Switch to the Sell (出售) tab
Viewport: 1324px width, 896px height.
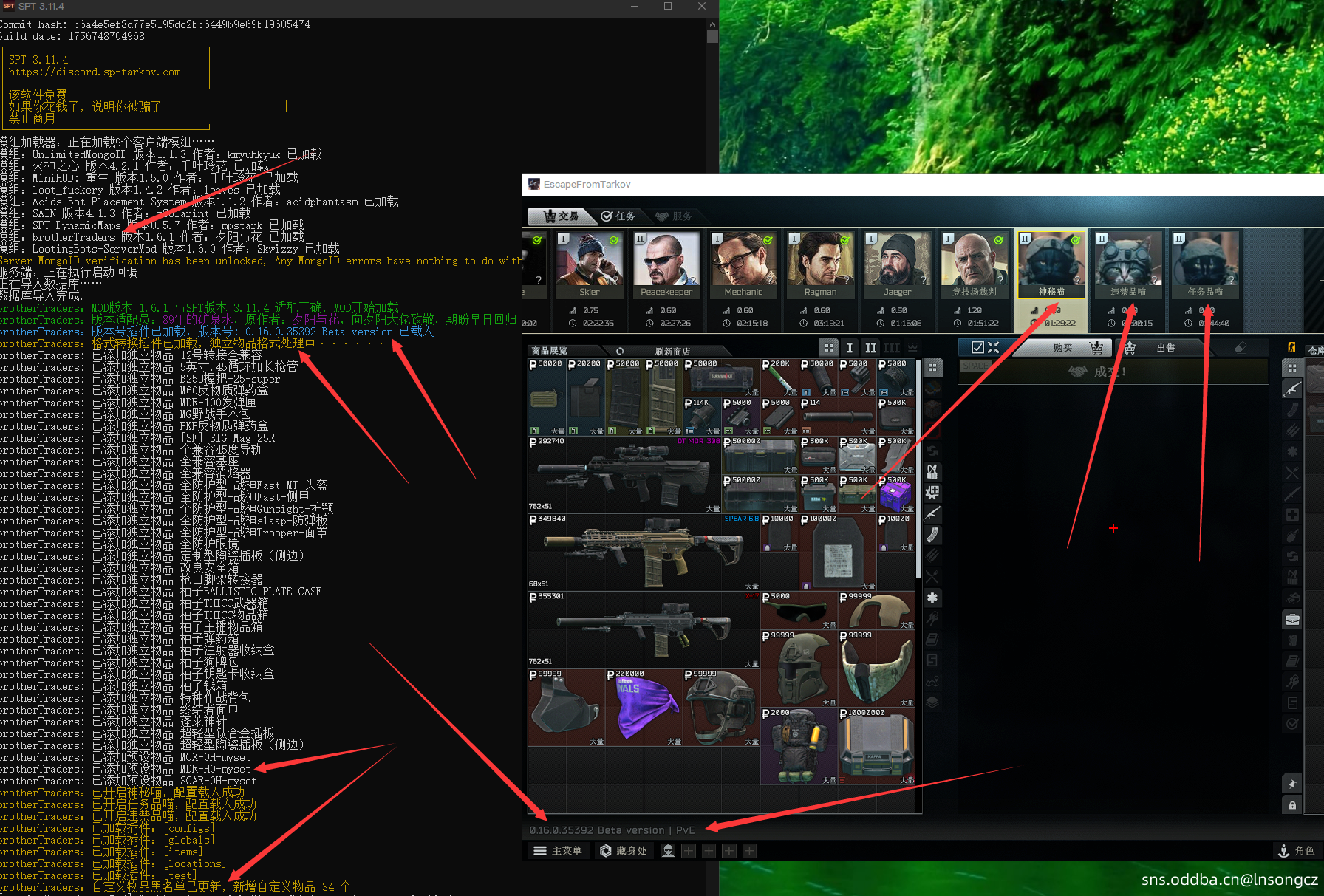pos(1165,348)
